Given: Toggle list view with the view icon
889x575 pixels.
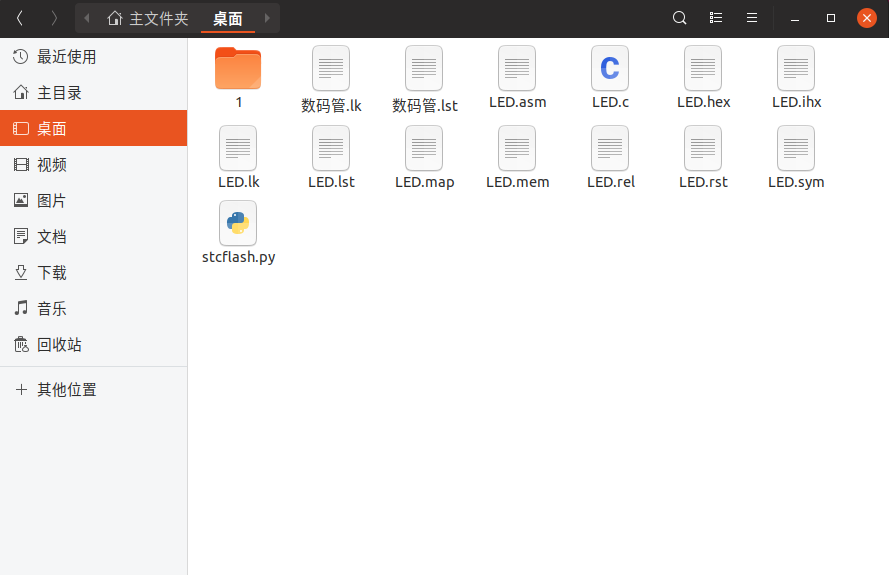Looking at the screenshot, I should click(716, 18).
